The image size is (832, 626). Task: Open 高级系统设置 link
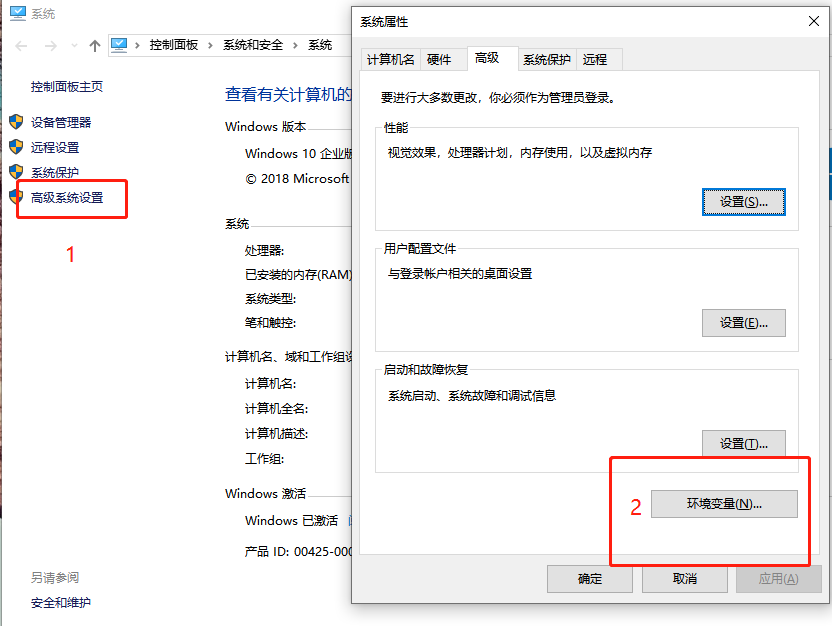(x=67, y=198)
